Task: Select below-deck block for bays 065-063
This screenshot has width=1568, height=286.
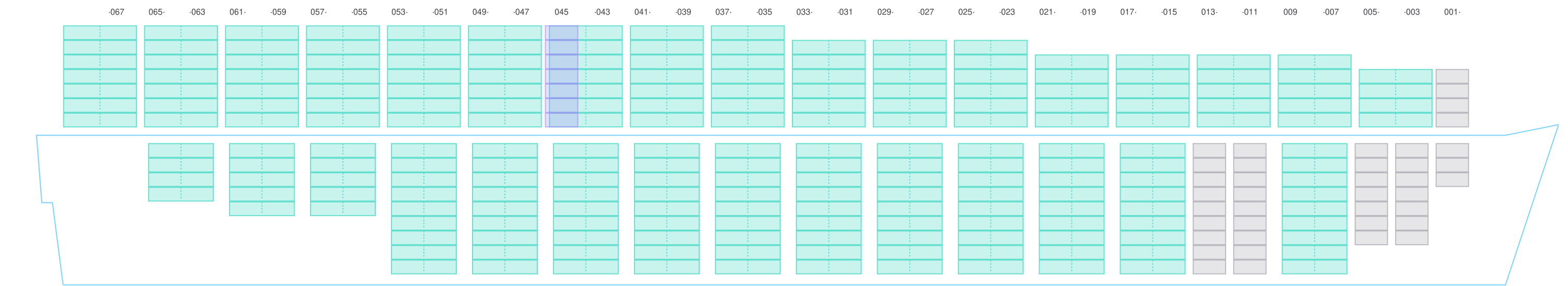Action: [181, 172]
